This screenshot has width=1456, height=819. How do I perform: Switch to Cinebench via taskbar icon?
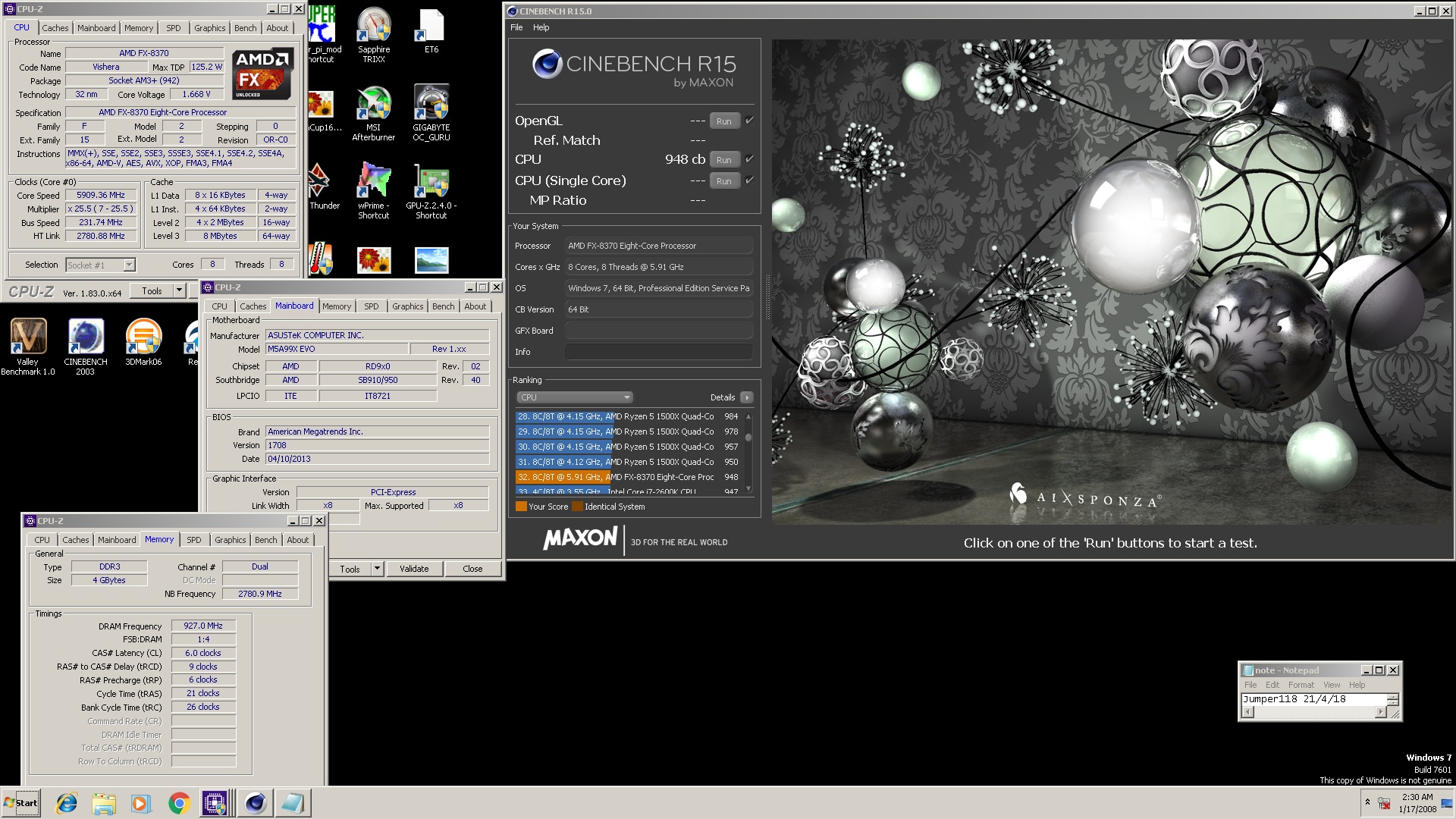[x=256, y=803]
